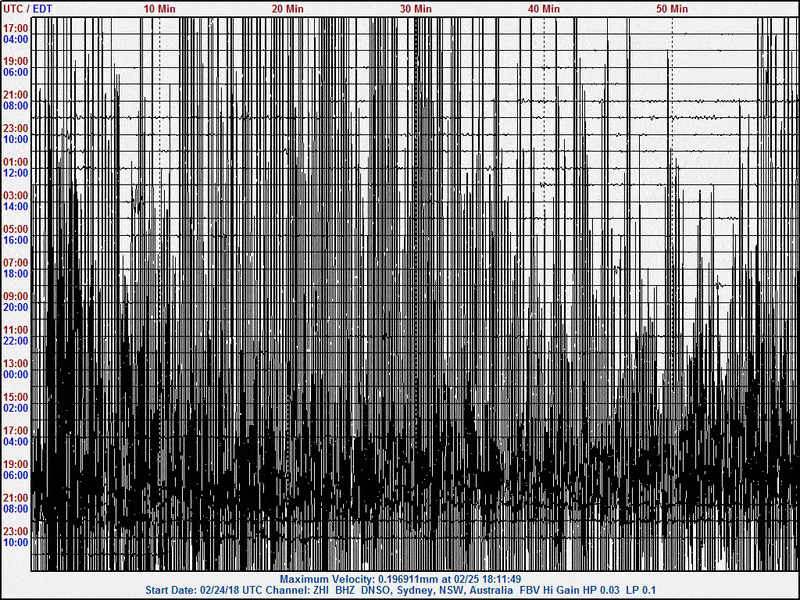Click the 15:00 UTC row label
Screen dimensions: 800x600
(16, 397)
